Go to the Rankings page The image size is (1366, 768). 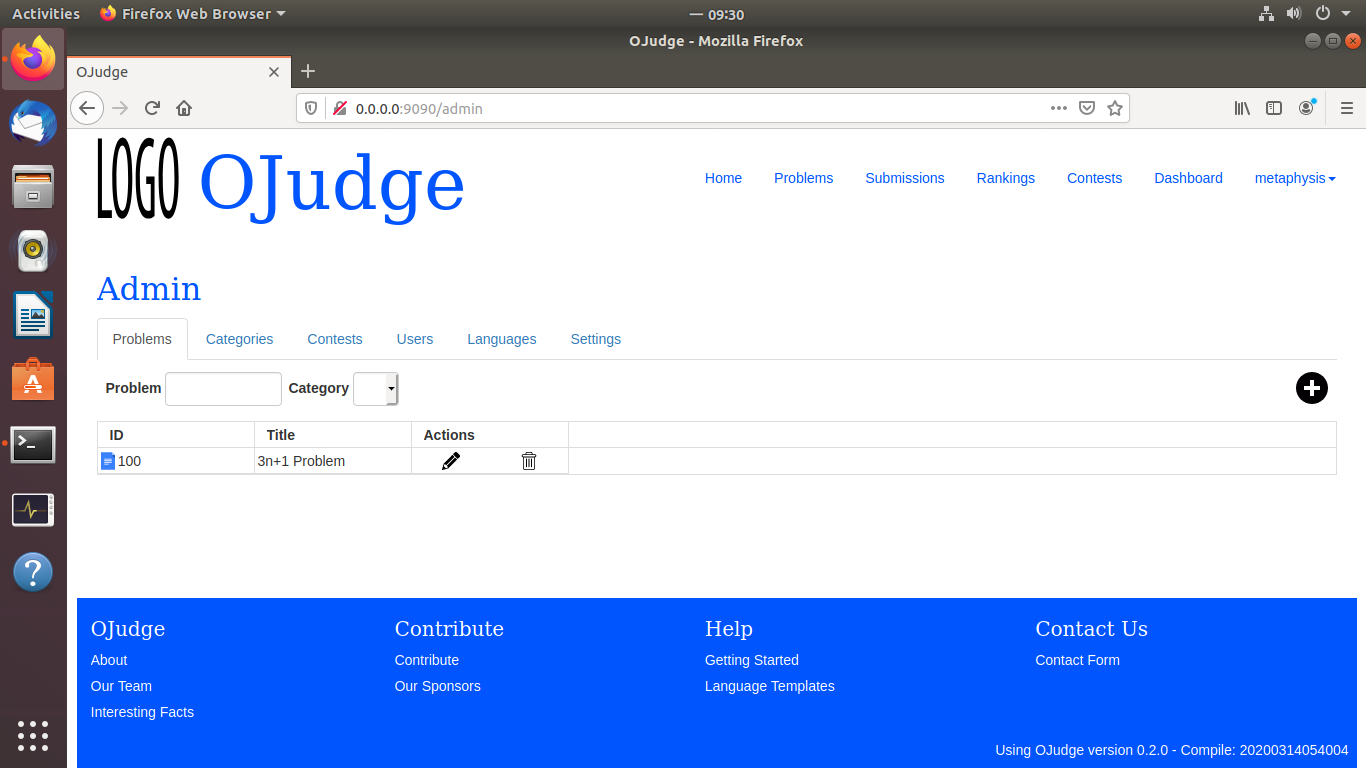pos(1005,178)
